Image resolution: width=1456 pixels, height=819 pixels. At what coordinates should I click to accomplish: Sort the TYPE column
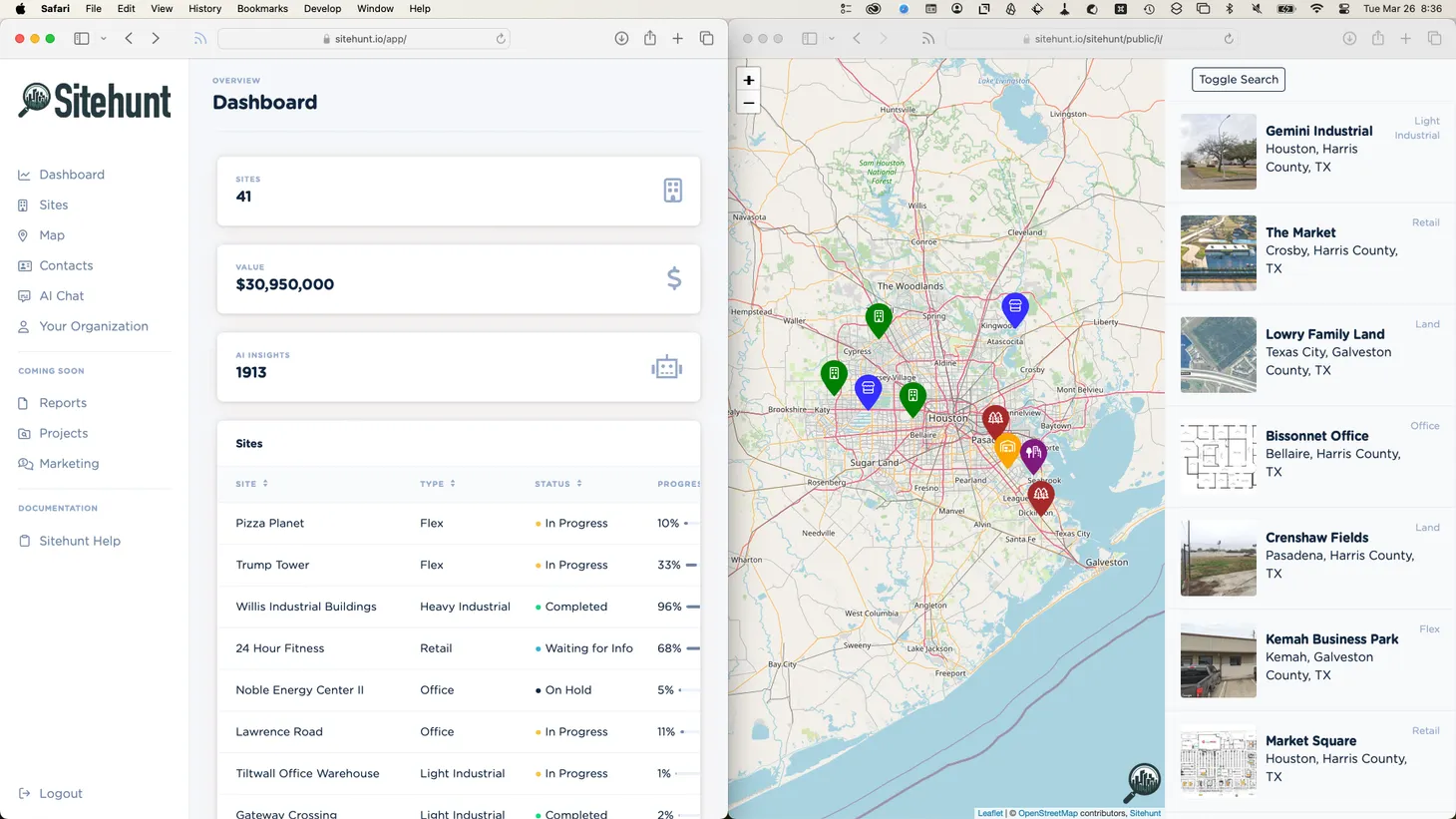452,484
